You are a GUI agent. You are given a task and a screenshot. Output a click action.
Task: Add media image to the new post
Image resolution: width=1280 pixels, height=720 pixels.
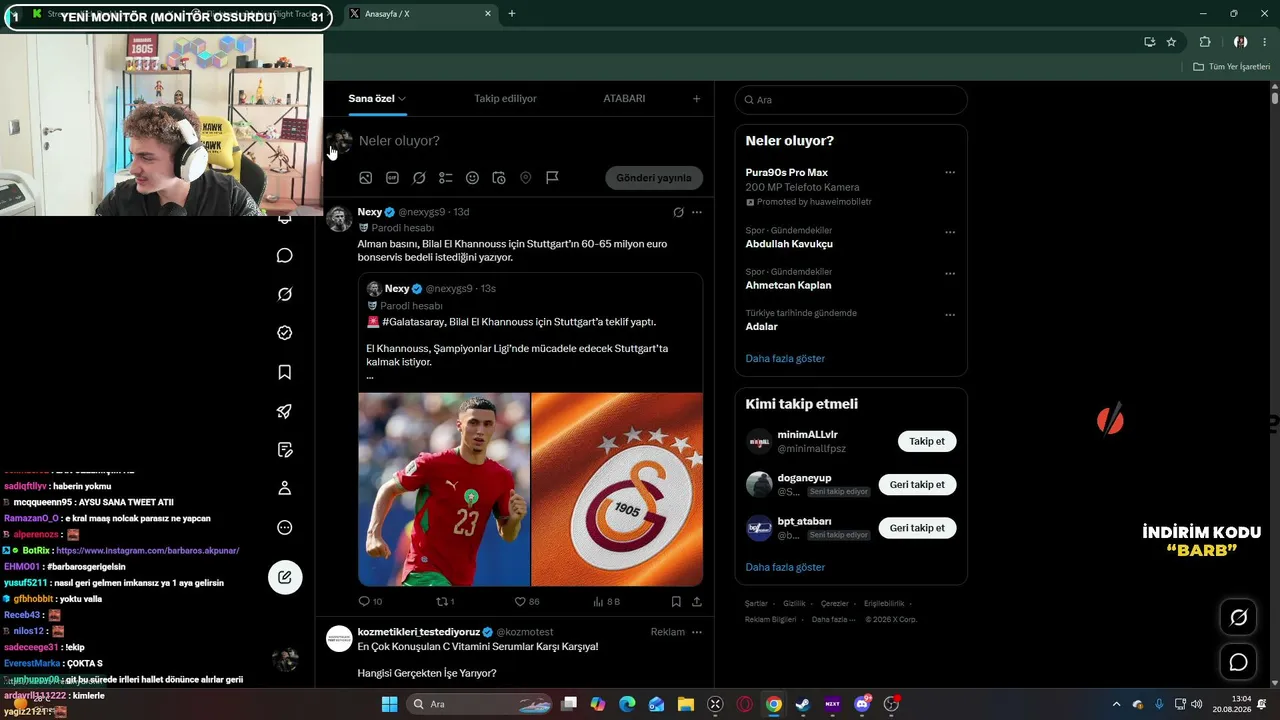[x=366, y=178]
